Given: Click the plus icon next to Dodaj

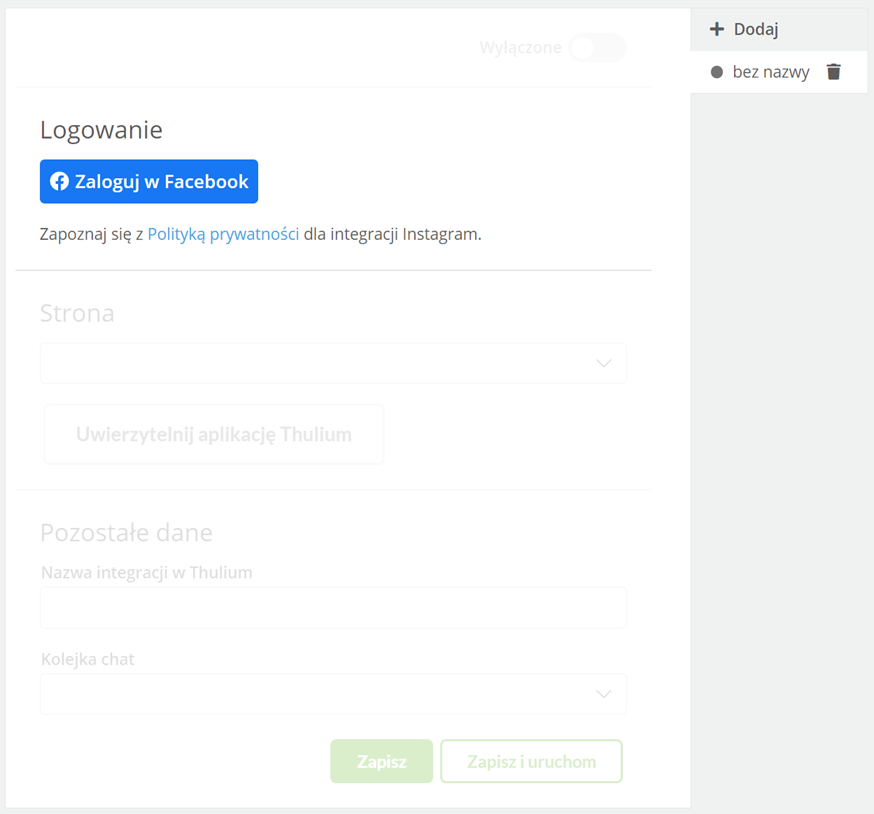Looking at the screenshot, I should coord(717,29).
